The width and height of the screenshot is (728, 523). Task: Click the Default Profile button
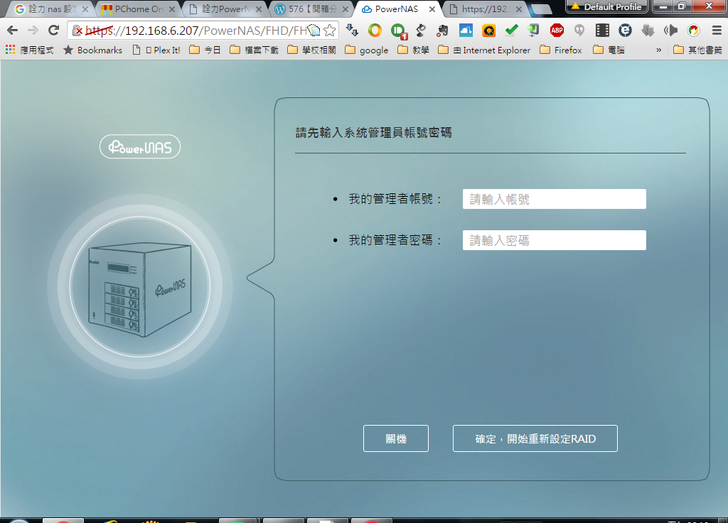pyautogui.click(x=606, y=7)
